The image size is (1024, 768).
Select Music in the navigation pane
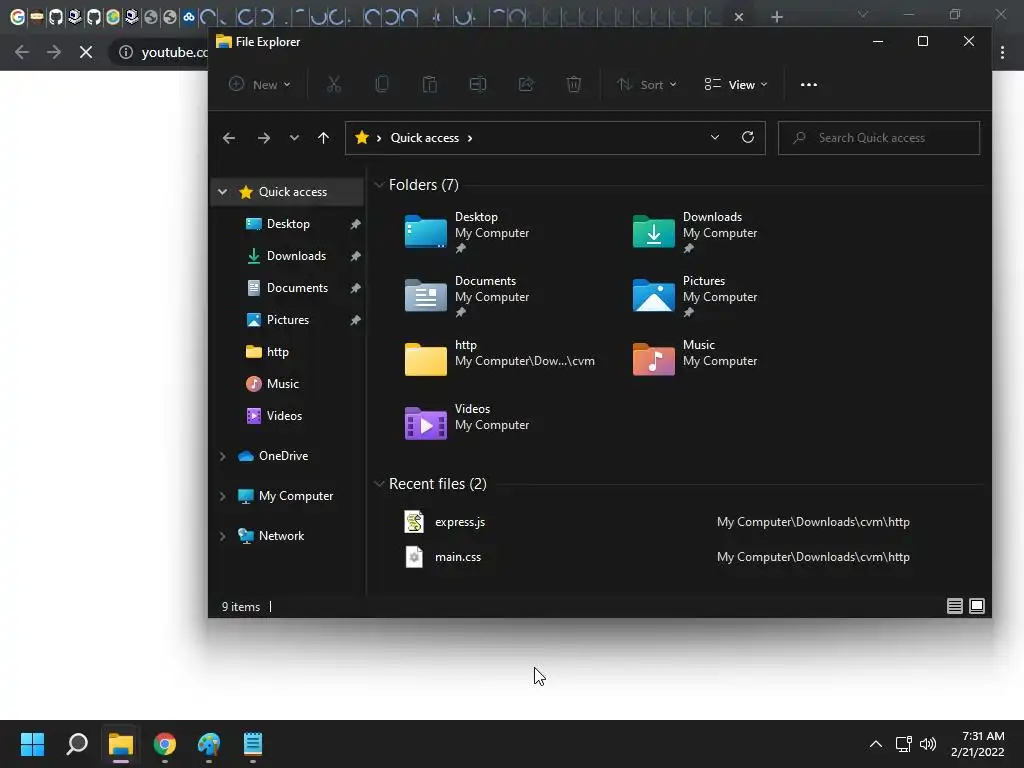pos(282,384)
